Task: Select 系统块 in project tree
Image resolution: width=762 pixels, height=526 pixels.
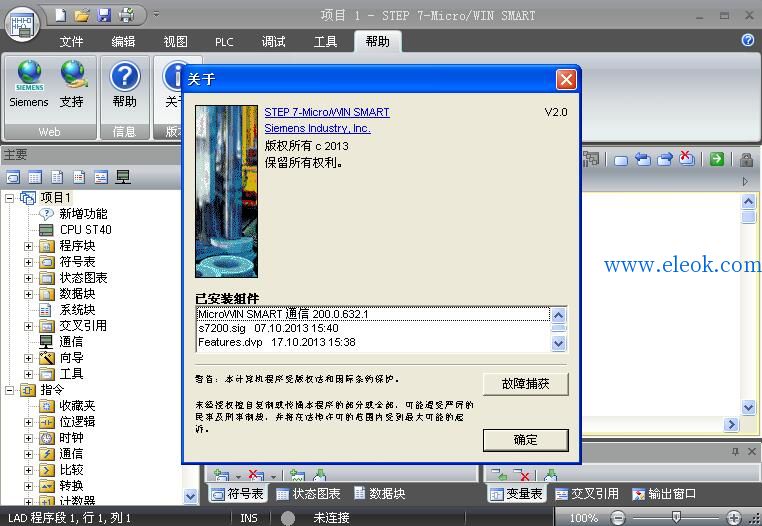Action: (x=77, y=310)
